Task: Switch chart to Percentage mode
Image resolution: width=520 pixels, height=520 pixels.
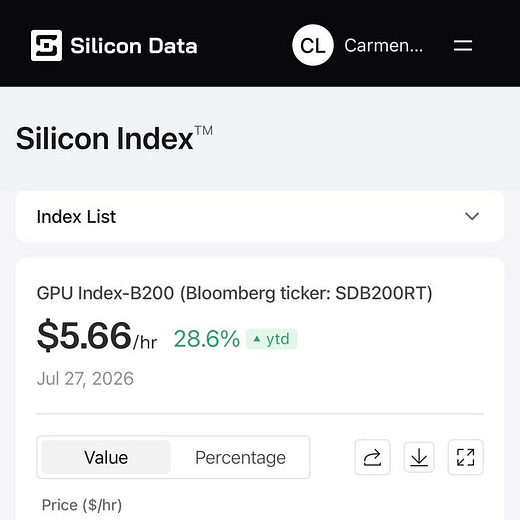Action: coord(240,457)
